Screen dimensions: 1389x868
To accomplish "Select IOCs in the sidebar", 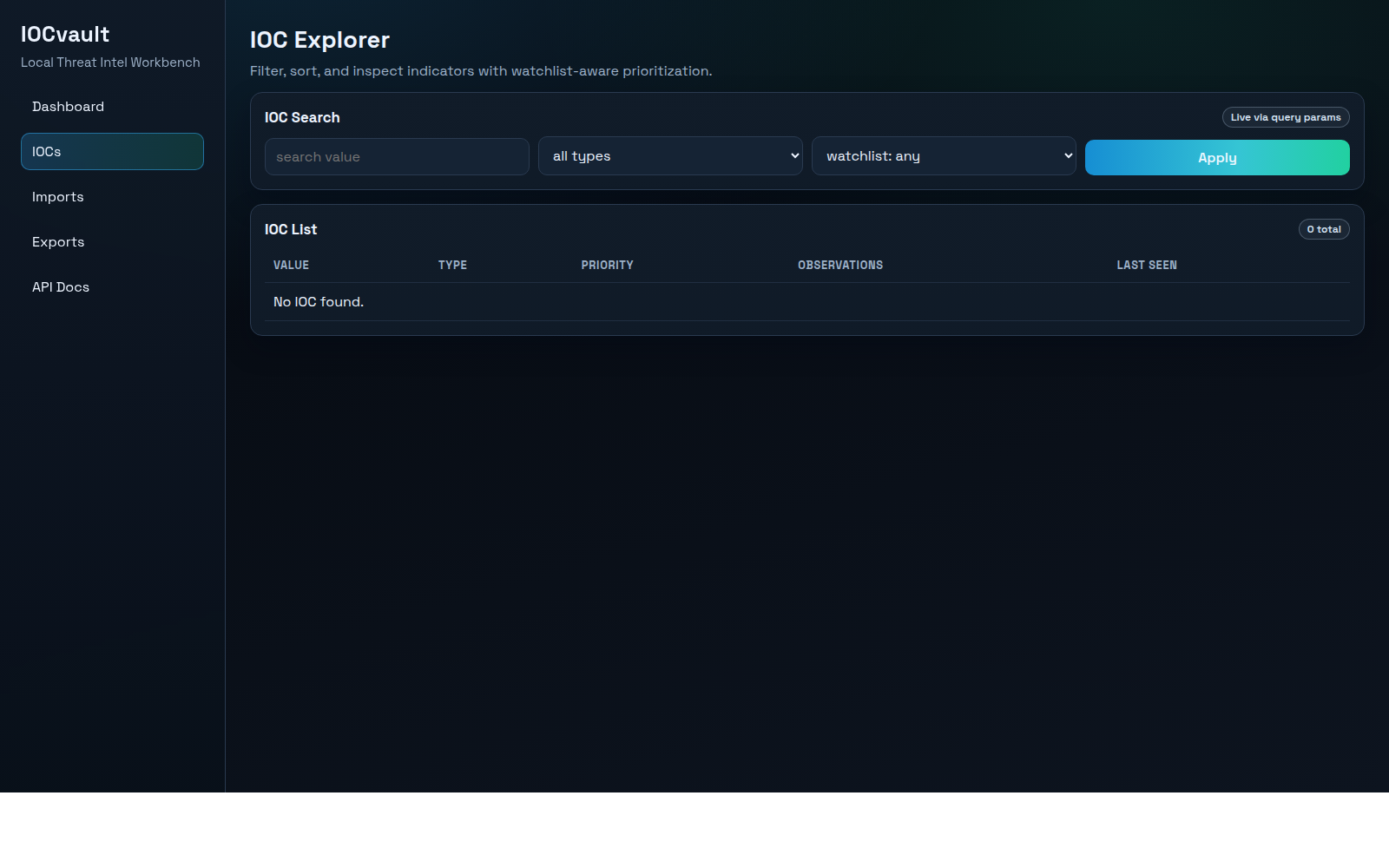I will (x=112, y=152).
